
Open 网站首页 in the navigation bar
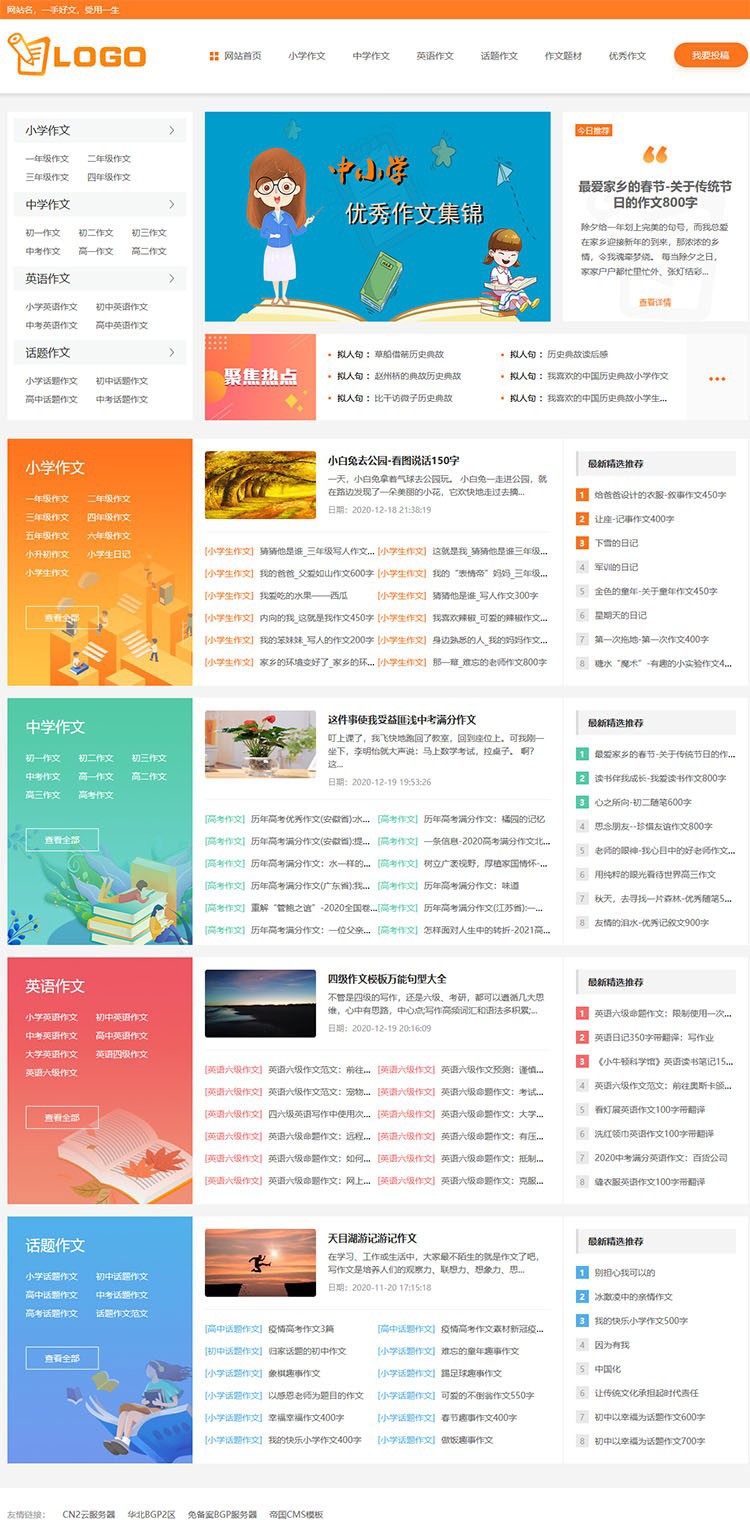click(243, 56)
